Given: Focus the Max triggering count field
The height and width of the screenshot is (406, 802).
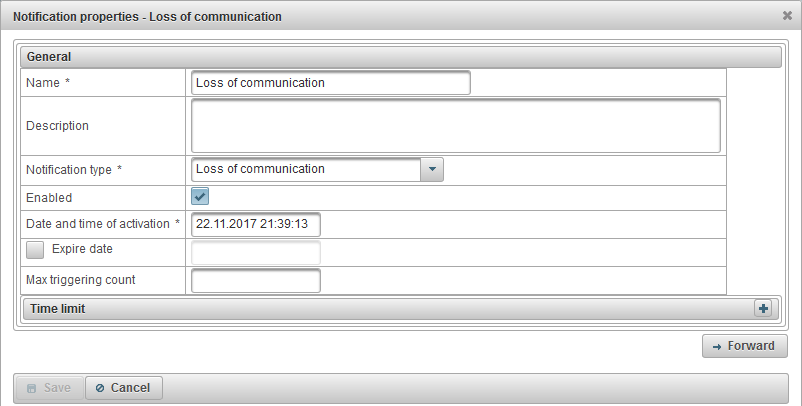Looking at the screenshot, I should tap(255, 280).
